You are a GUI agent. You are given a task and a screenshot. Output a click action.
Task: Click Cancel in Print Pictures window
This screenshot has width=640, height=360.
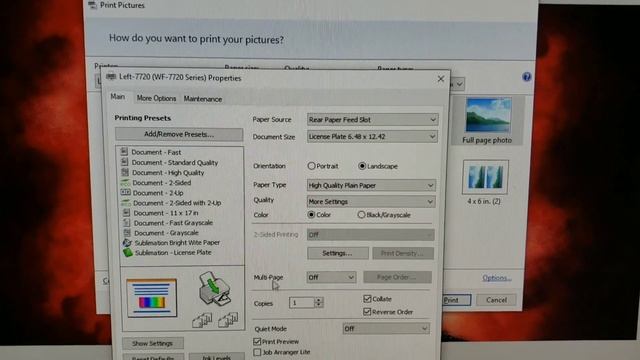click(x=496, y=300)
